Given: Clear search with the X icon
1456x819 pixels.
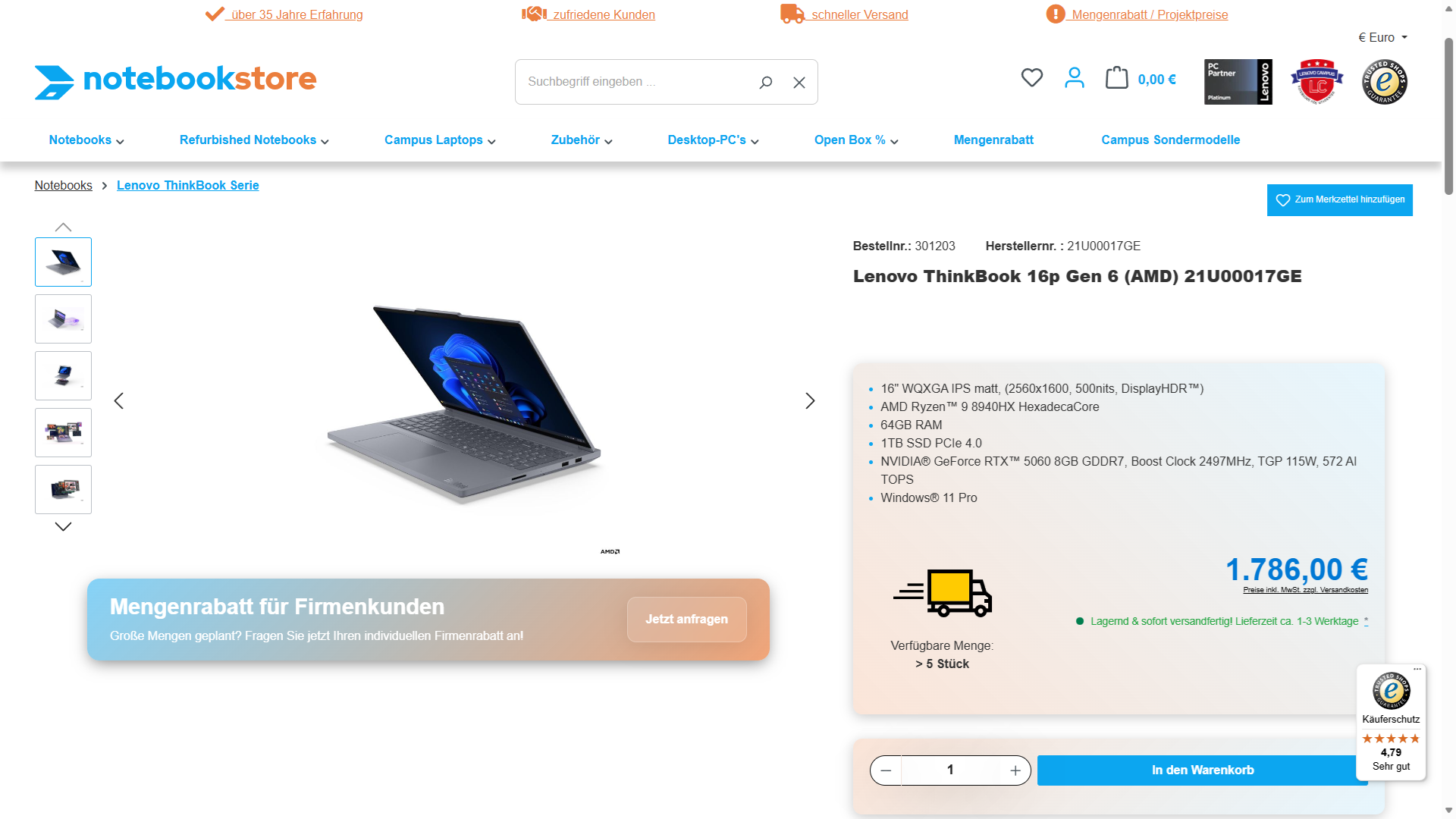Looking at the screenshot, I should [799, 82].
